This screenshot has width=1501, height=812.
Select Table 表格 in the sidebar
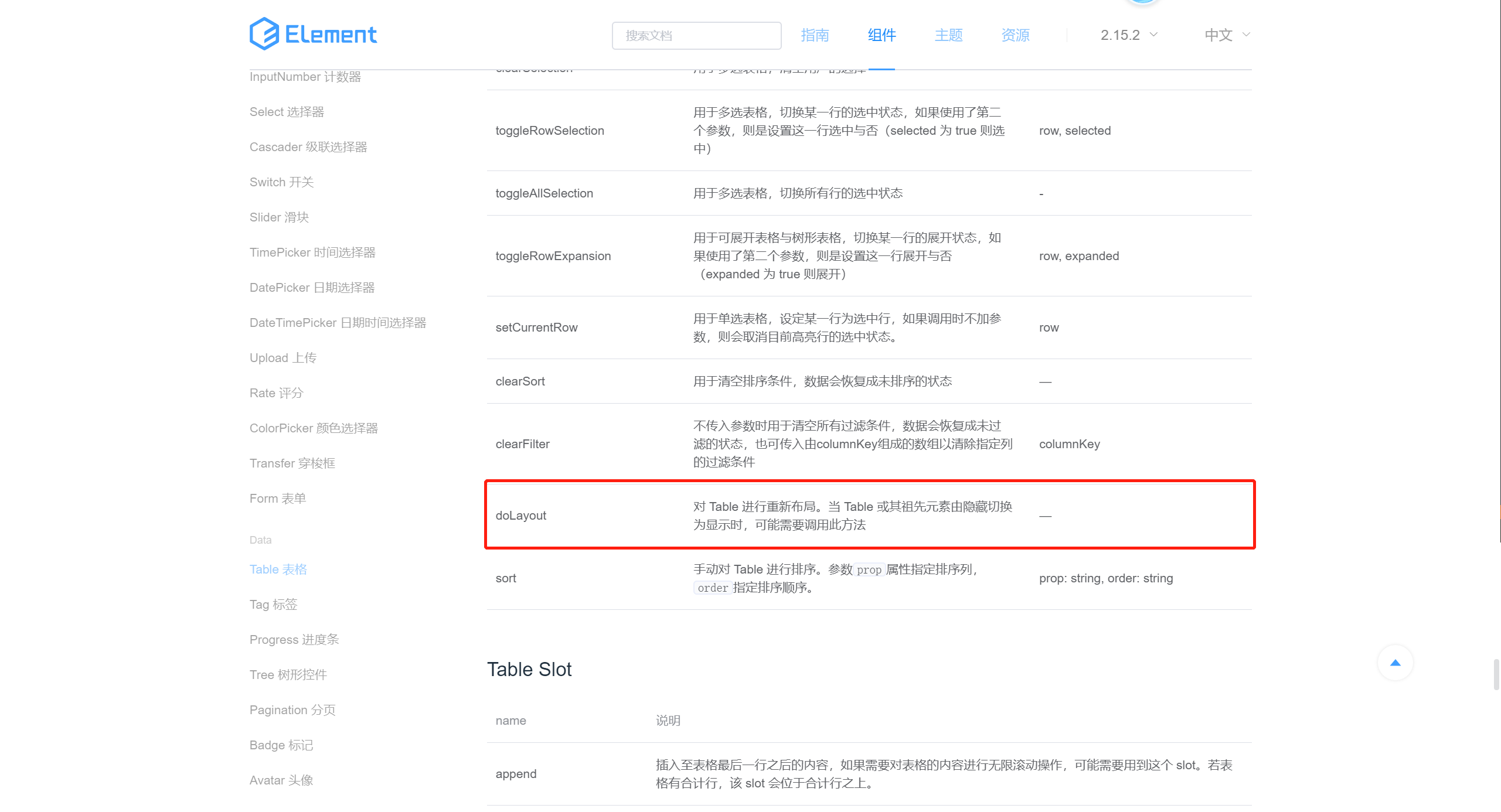point(278,569)
